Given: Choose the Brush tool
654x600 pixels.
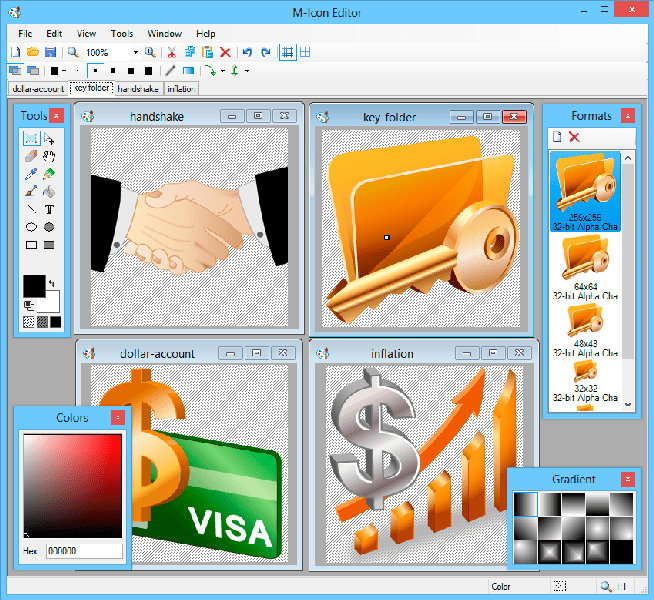Looking at the screenshot, I should (31, 191).
